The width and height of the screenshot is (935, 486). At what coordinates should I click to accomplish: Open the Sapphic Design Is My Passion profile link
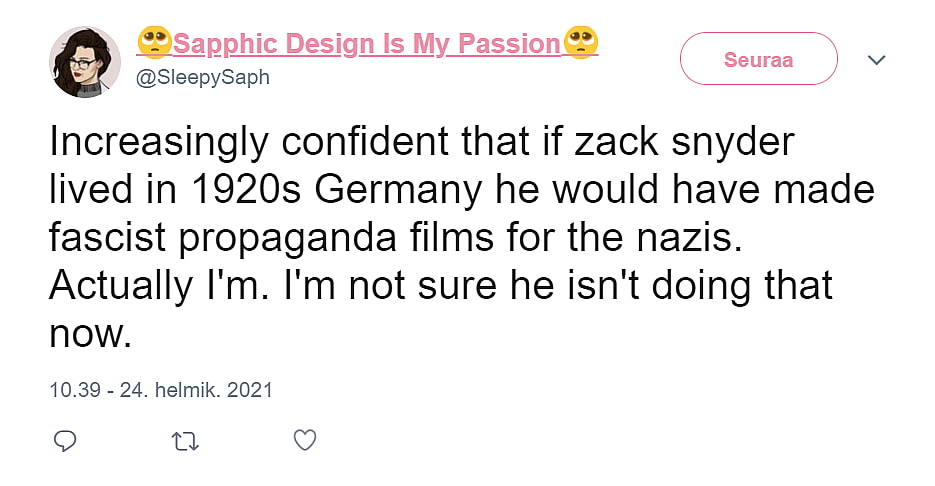pos(366,44)
